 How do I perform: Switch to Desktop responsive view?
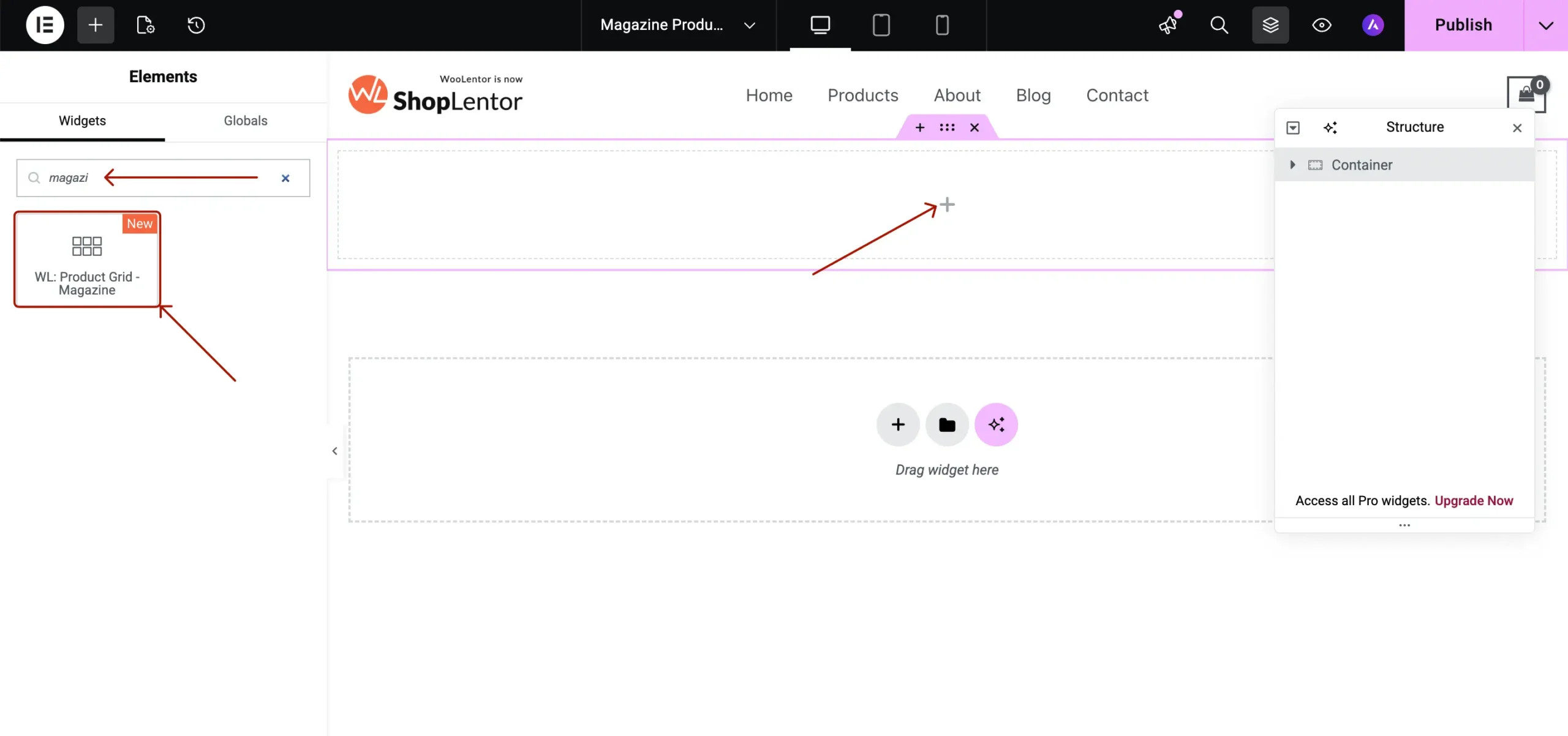point(820,25)
